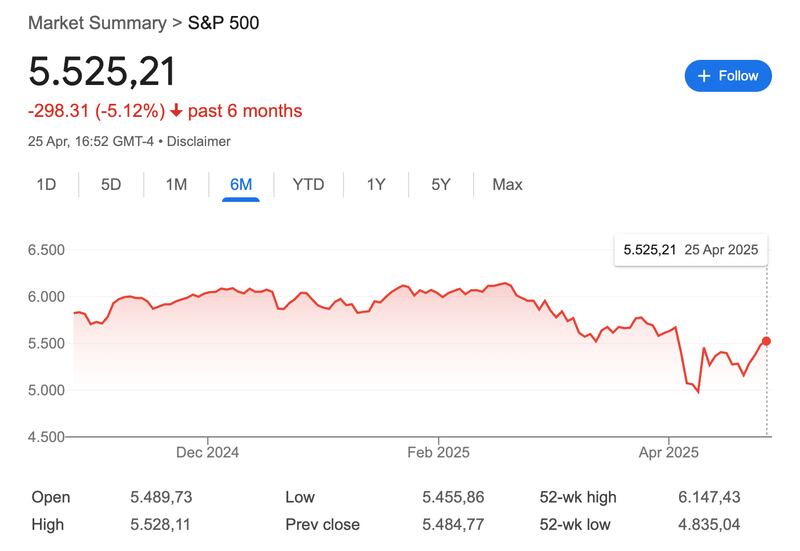Click the red endpoint dot on chart
Viewport: 800px width, 551px height.
tap(767, 341)
